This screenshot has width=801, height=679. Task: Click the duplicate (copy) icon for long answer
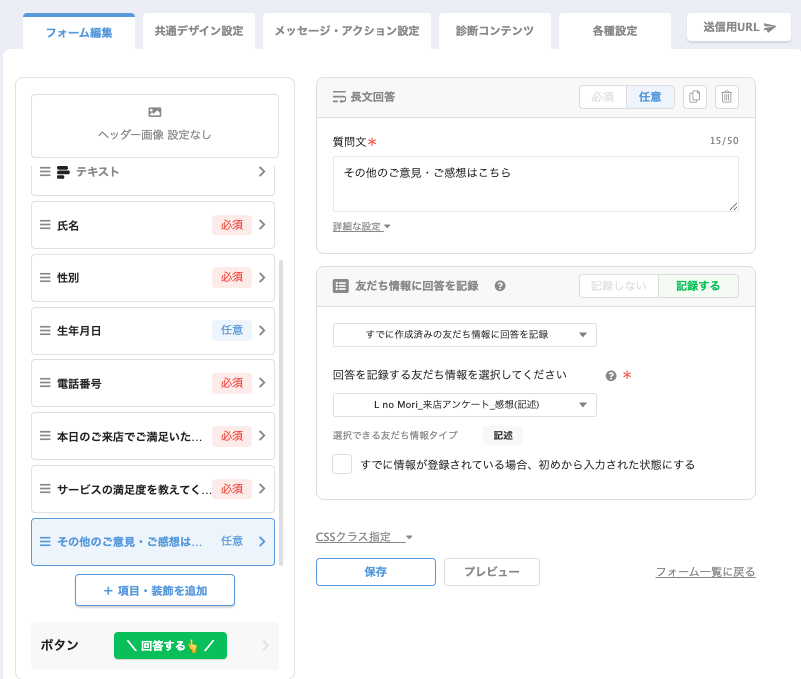point(695,97)
